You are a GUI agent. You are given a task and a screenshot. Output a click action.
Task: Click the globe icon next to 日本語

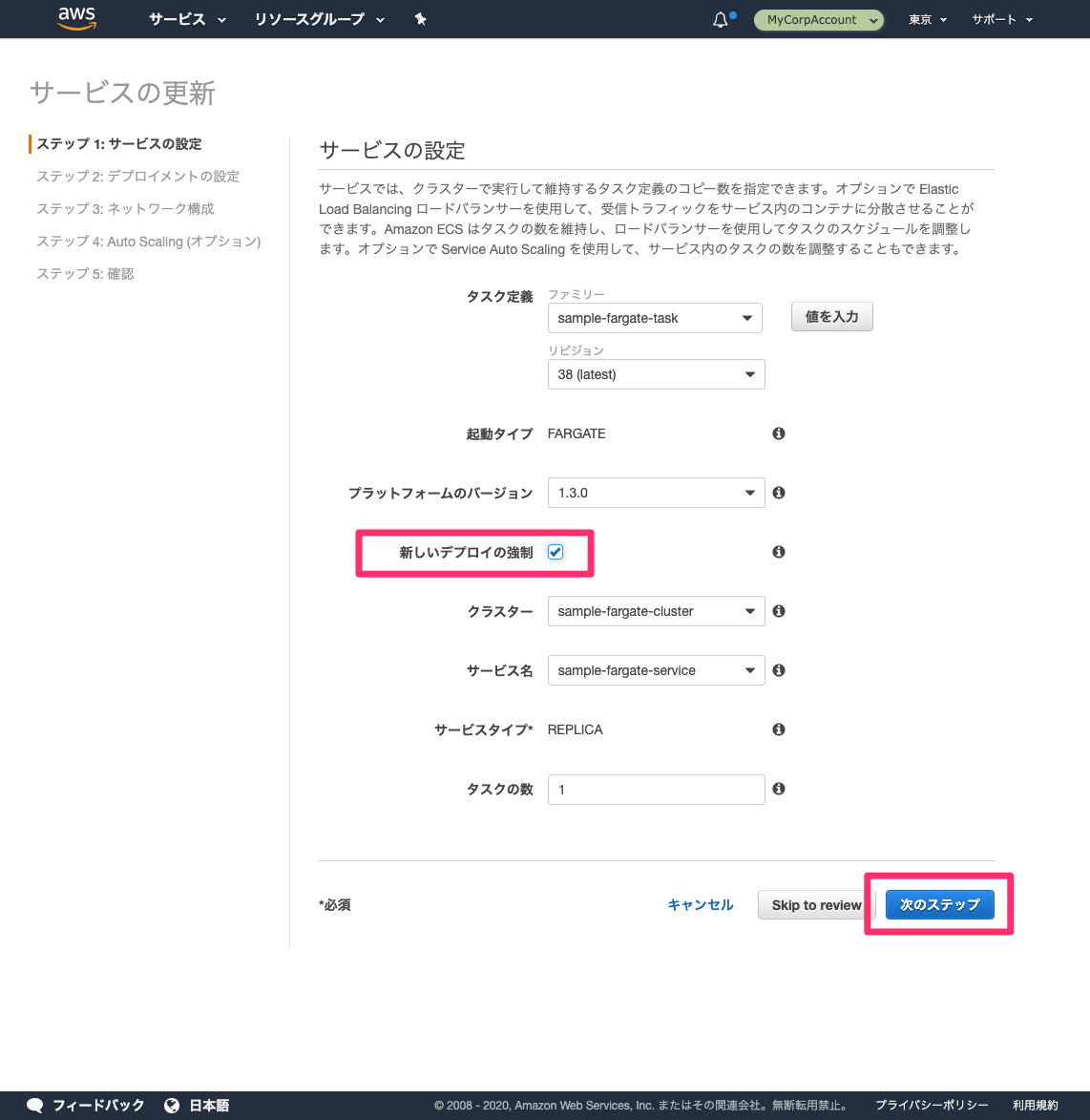point(170,1105)
